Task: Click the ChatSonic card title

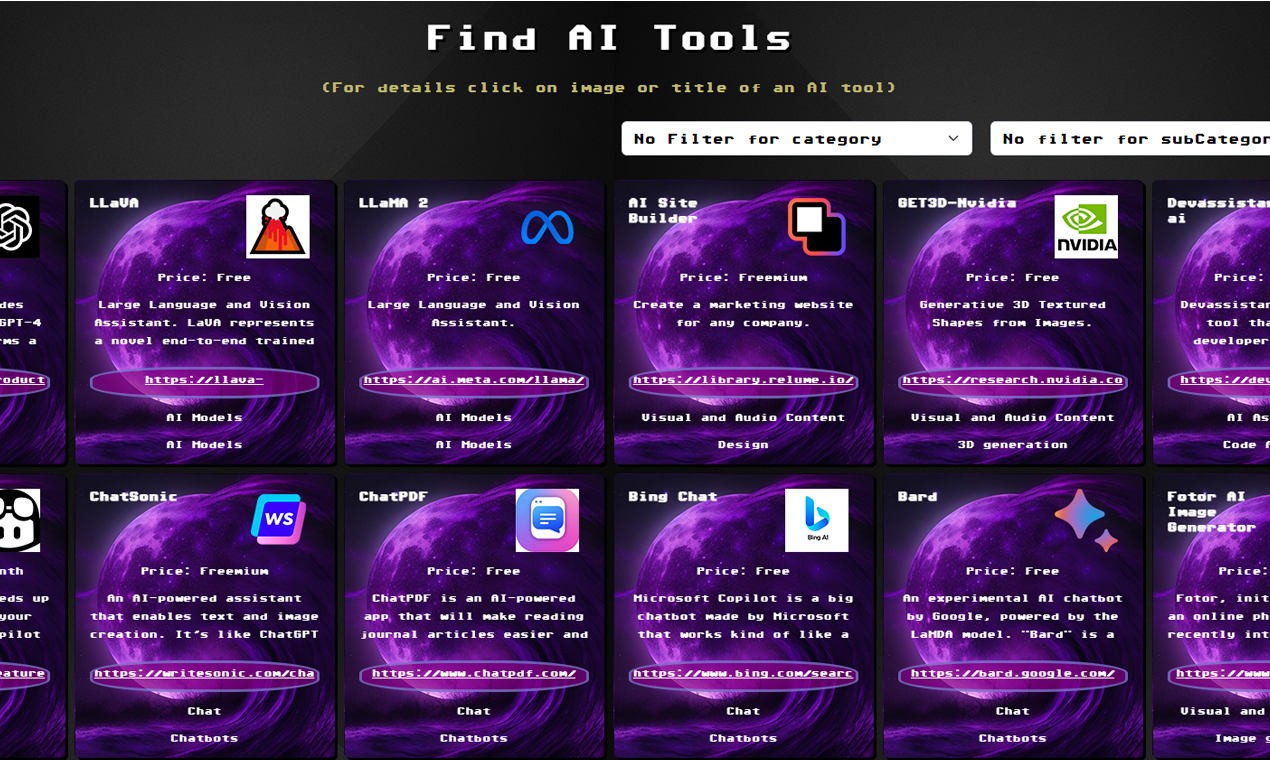Action: 133,497
